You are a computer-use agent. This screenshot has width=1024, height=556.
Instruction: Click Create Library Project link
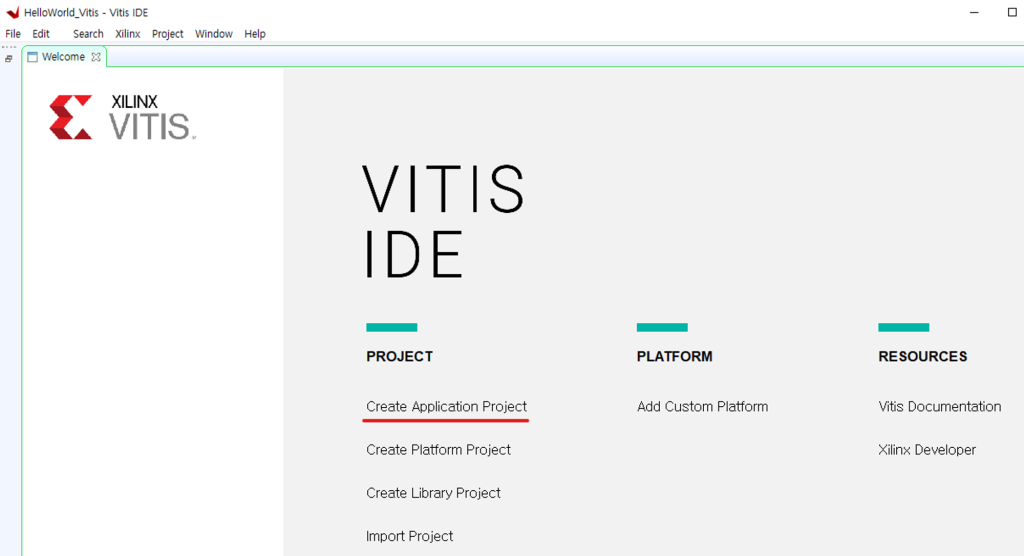(433, 493)
